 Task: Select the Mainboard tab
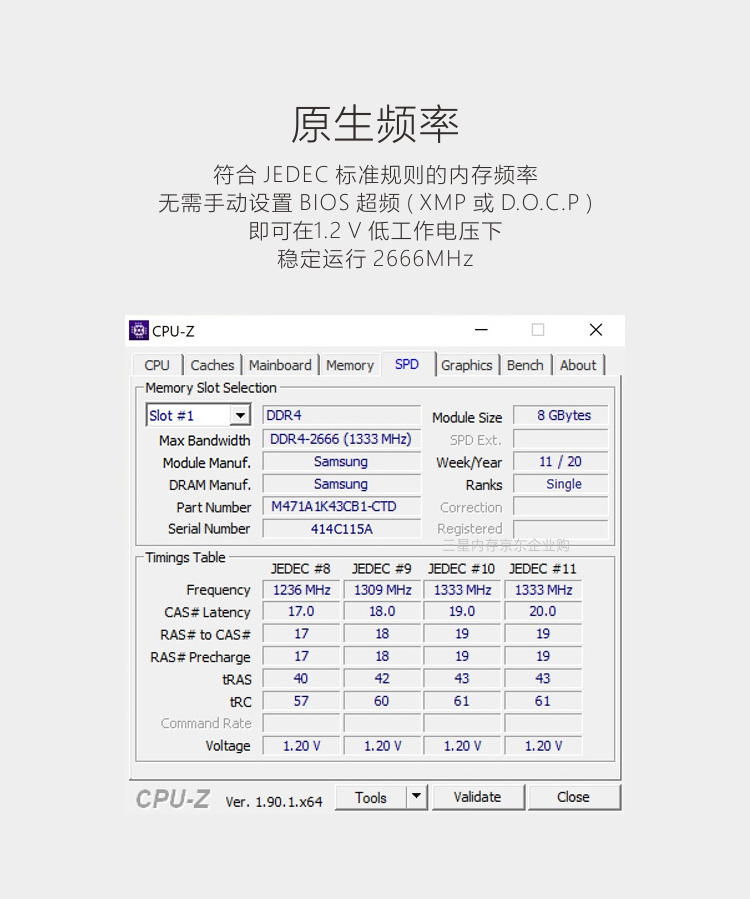(x=280, y=365)
